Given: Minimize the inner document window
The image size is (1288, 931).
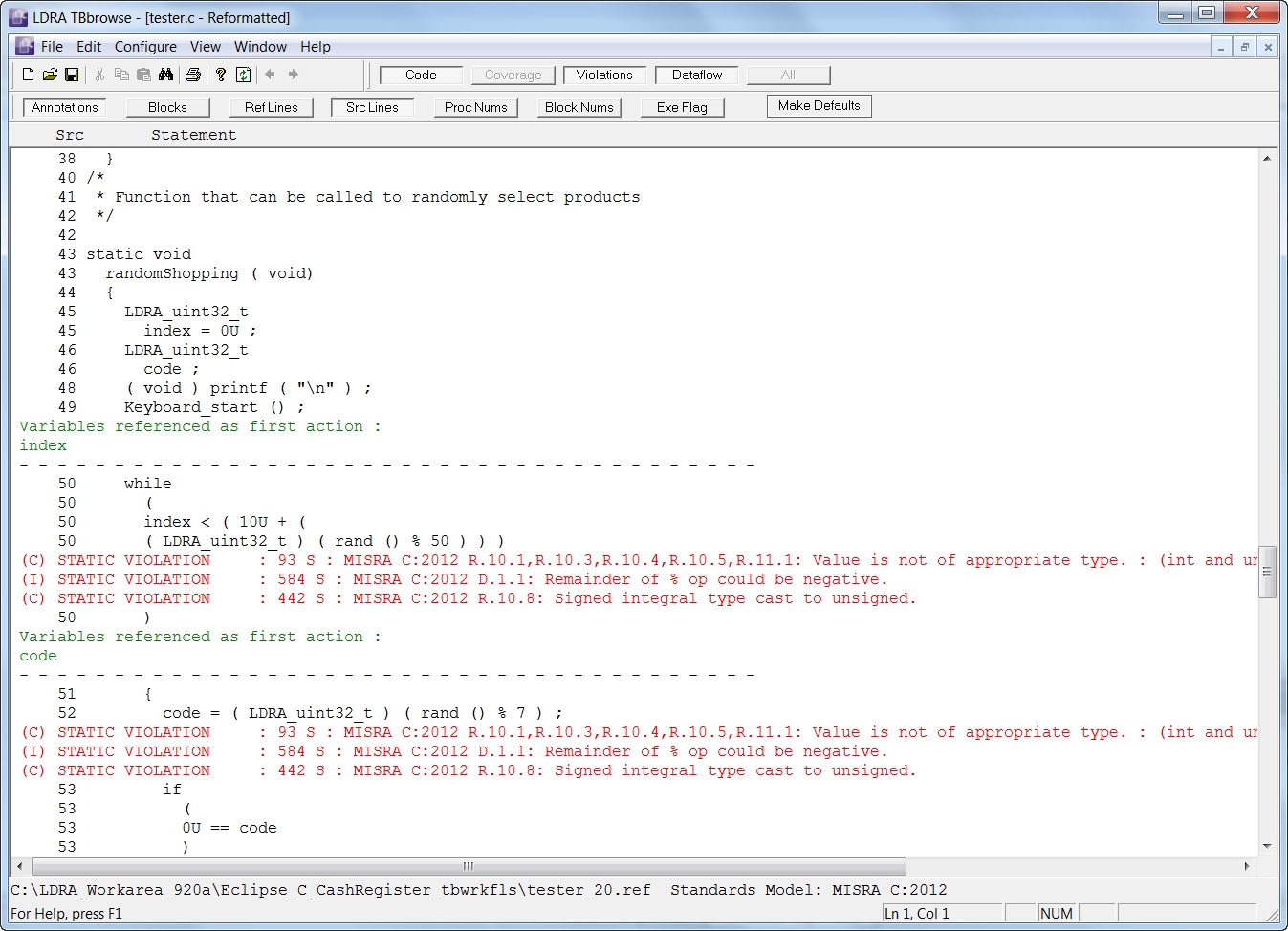Looking at the screenshot, I should point(1221,47).
